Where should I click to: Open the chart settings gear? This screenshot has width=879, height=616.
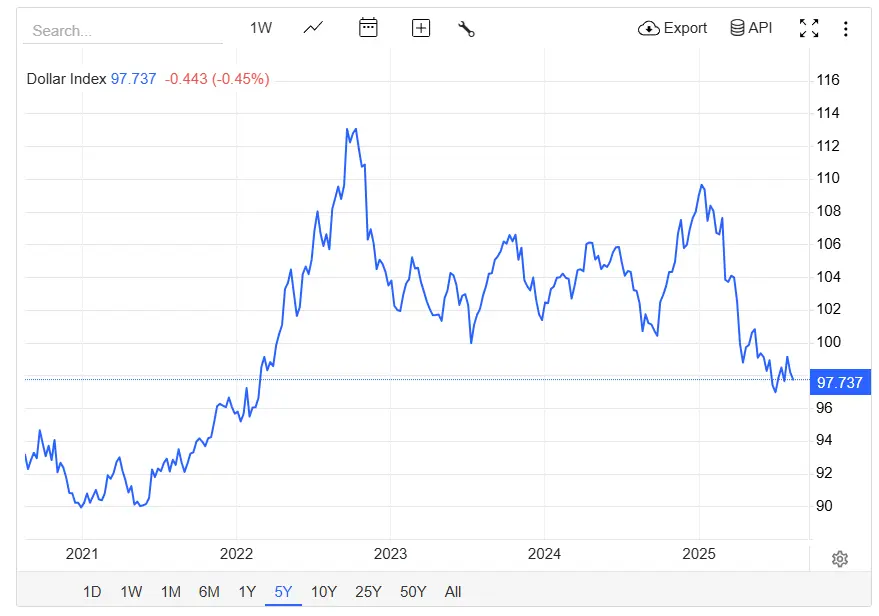pos(839,559)
